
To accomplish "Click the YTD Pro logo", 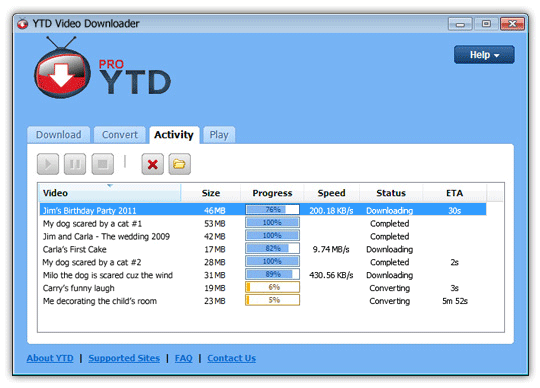I will (x=102, y=69).
